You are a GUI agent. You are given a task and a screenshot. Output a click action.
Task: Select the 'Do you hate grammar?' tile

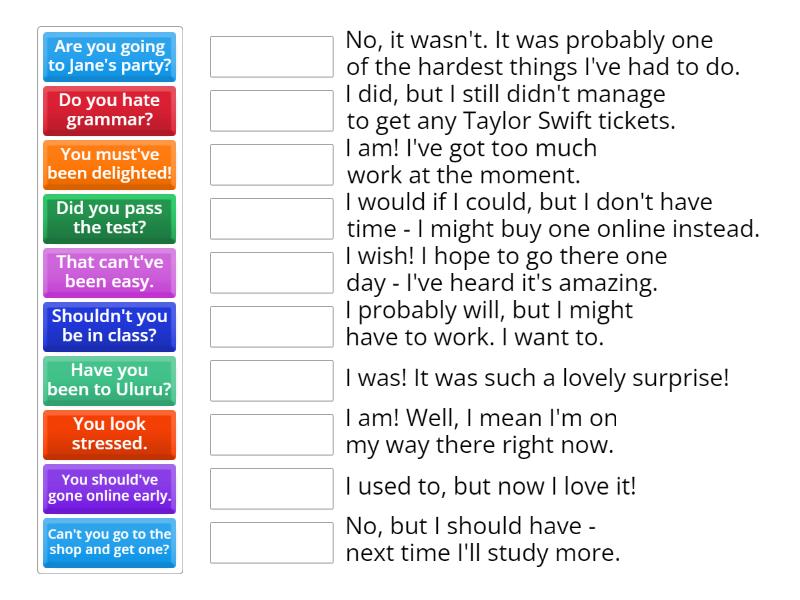(110, 111)
